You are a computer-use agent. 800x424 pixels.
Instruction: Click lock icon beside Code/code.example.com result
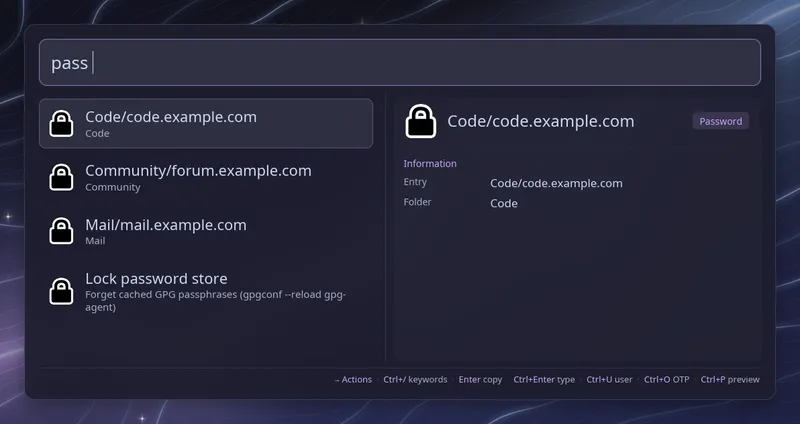[x=61, y=123]
